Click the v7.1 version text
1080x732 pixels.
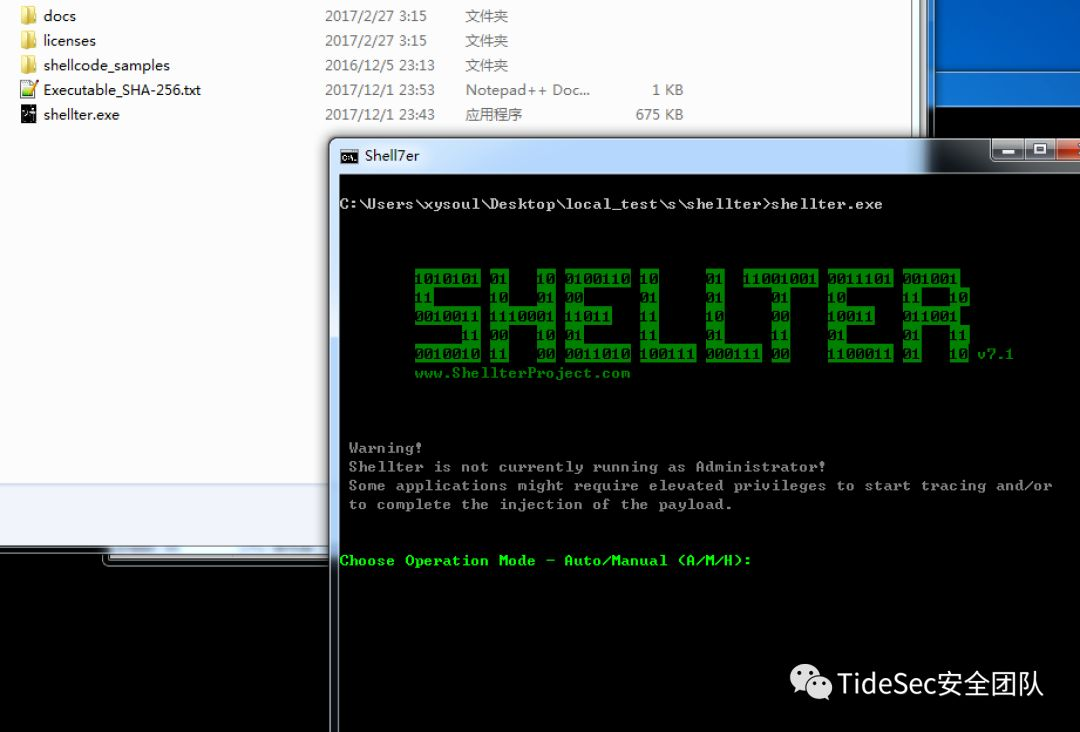(995, 354)
